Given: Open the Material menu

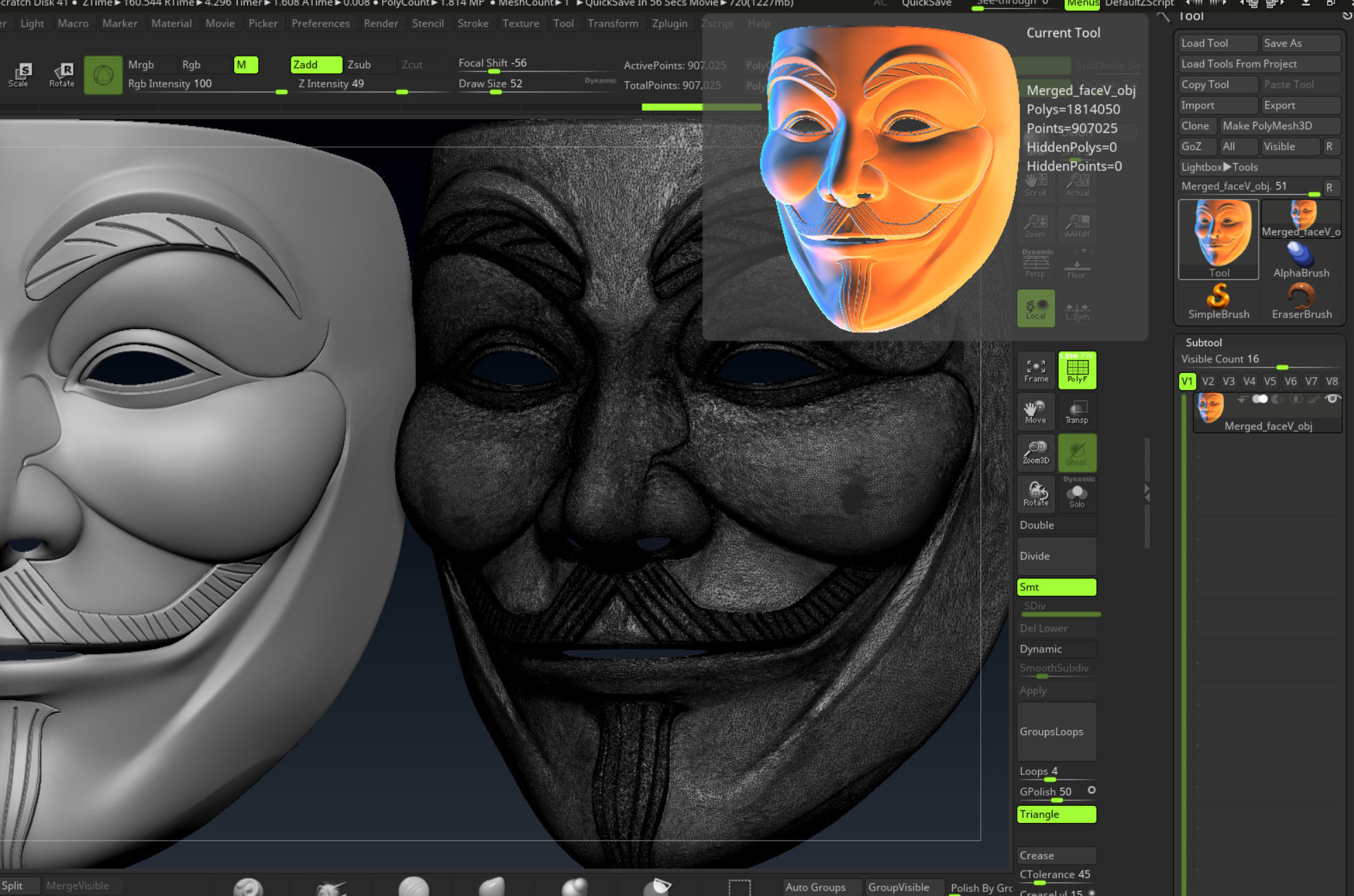Looking at the screenshot, I should (x=171, y=23).
